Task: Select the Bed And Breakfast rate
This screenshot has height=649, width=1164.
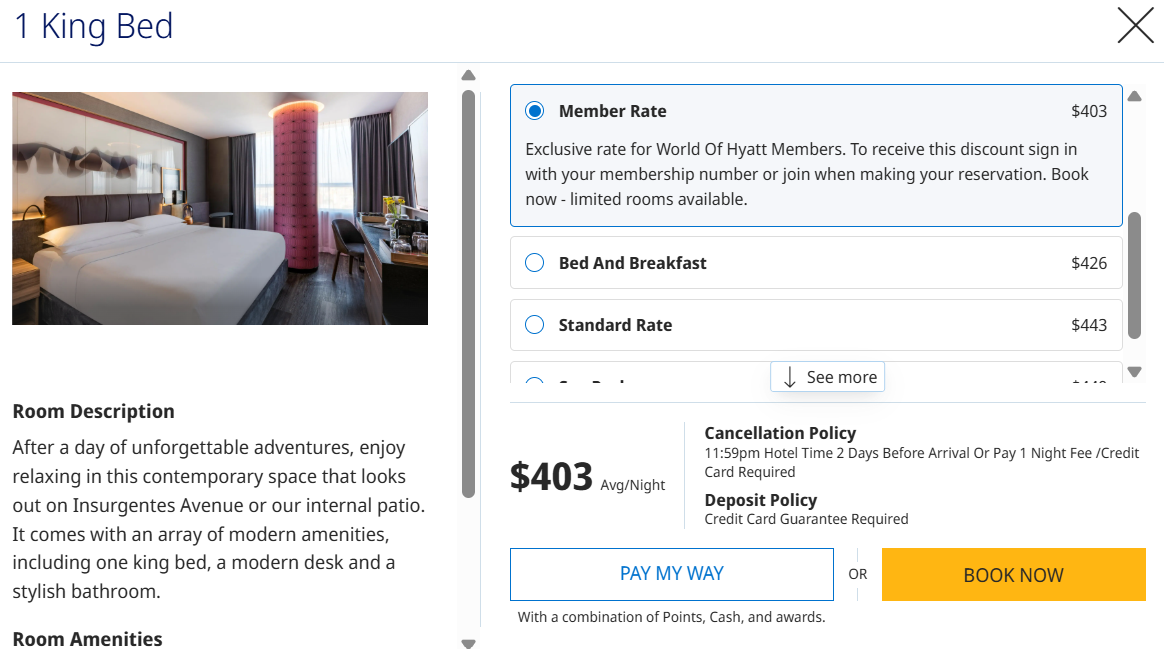Action: coord(534,262)
